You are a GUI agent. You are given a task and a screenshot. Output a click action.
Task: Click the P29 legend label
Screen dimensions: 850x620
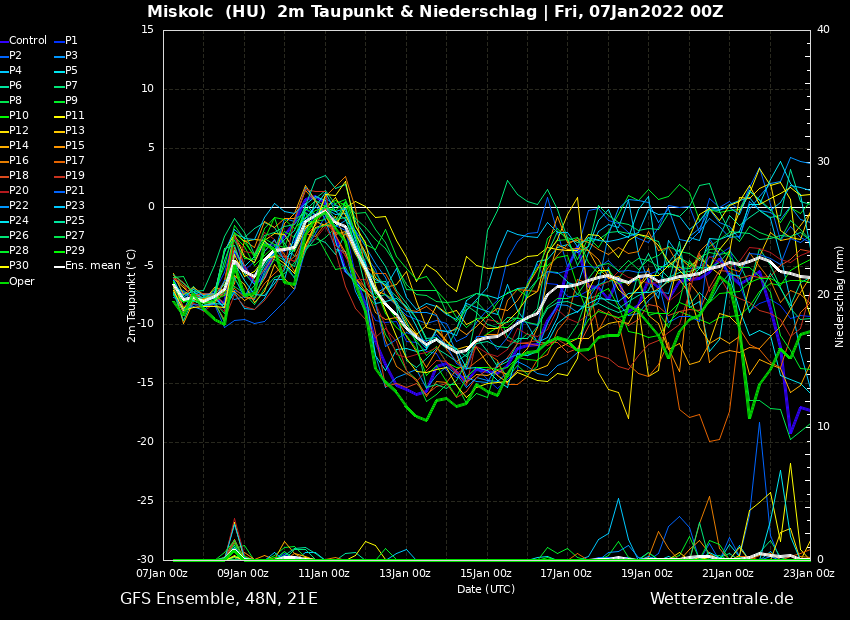(75, 251)
